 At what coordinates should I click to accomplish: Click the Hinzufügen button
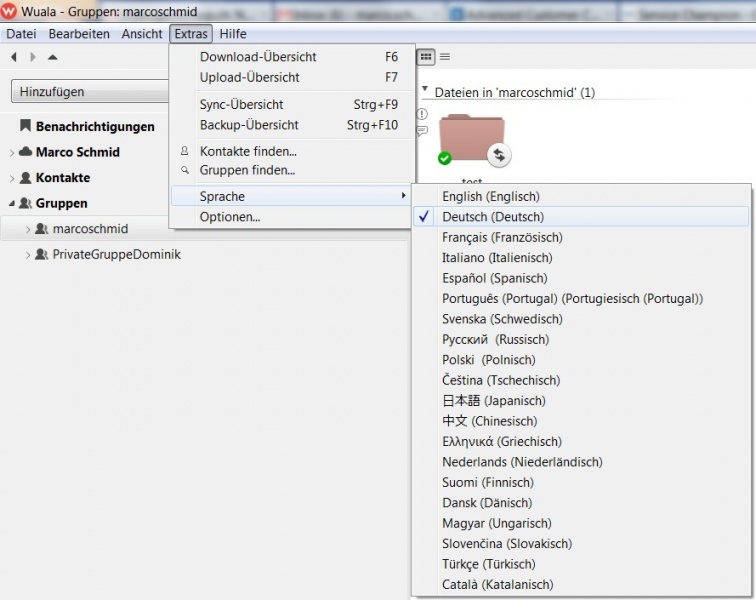click(90, 92)
